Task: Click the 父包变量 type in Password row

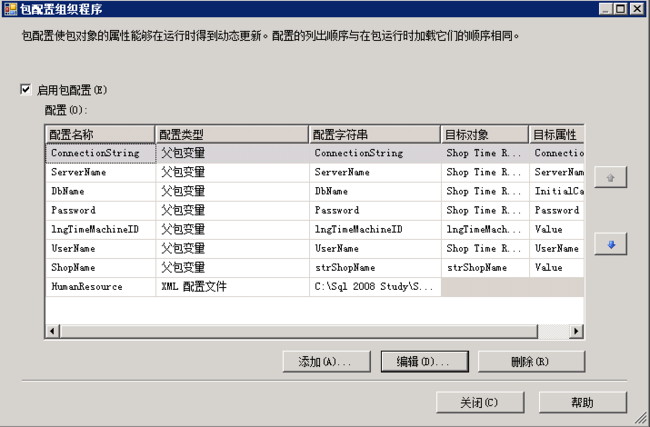Action: coord(233,210)
